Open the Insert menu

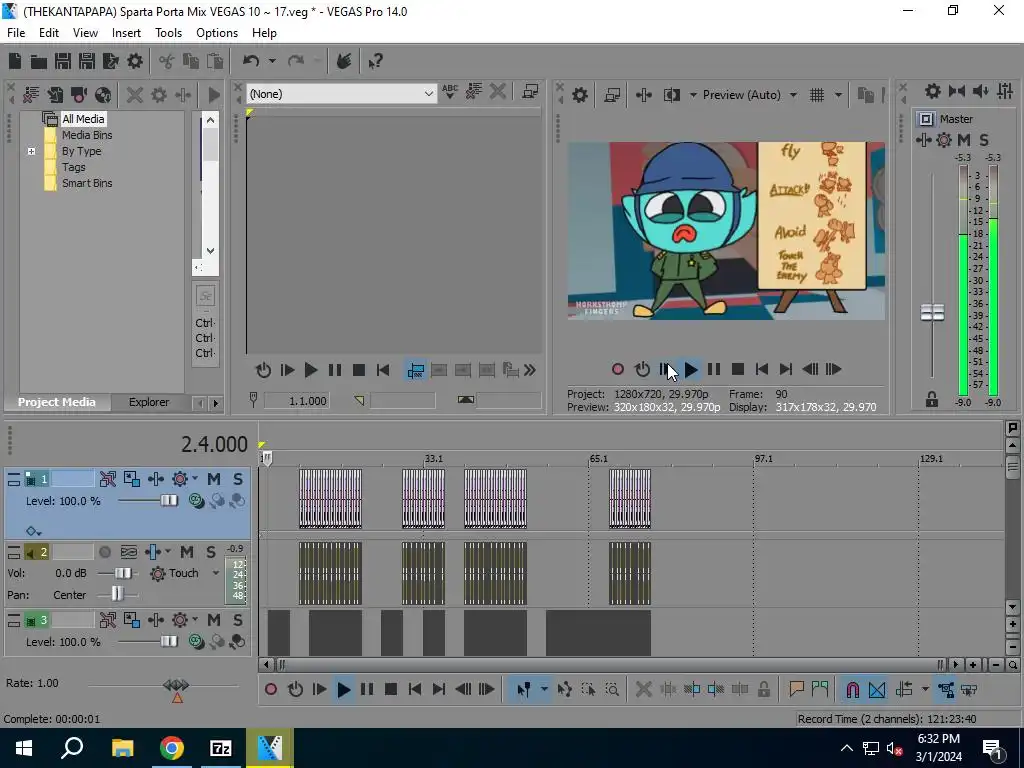pyautogui.click(x=126, y=33)
